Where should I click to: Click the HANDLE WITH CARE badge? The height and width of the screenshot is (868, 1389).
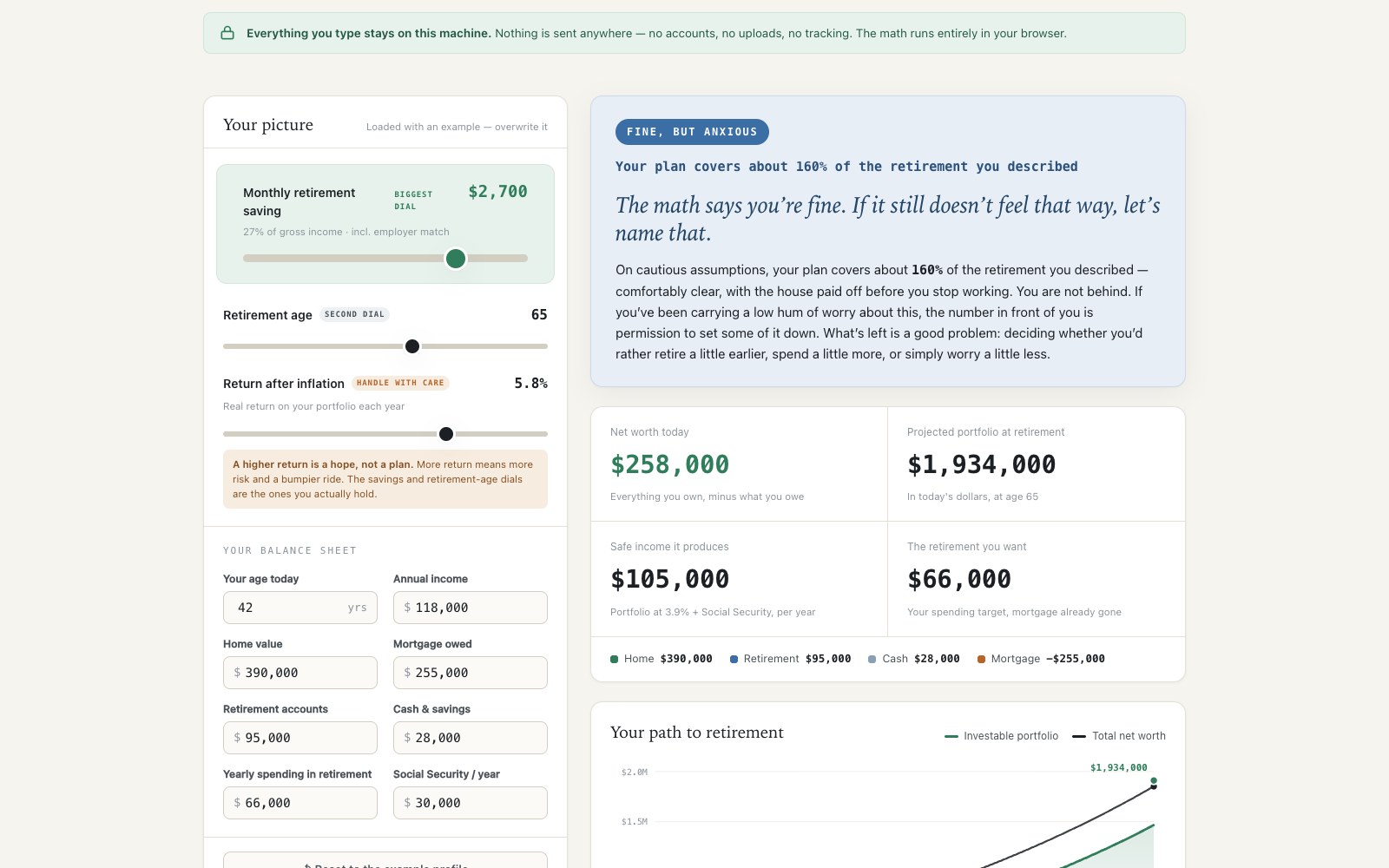400,383
